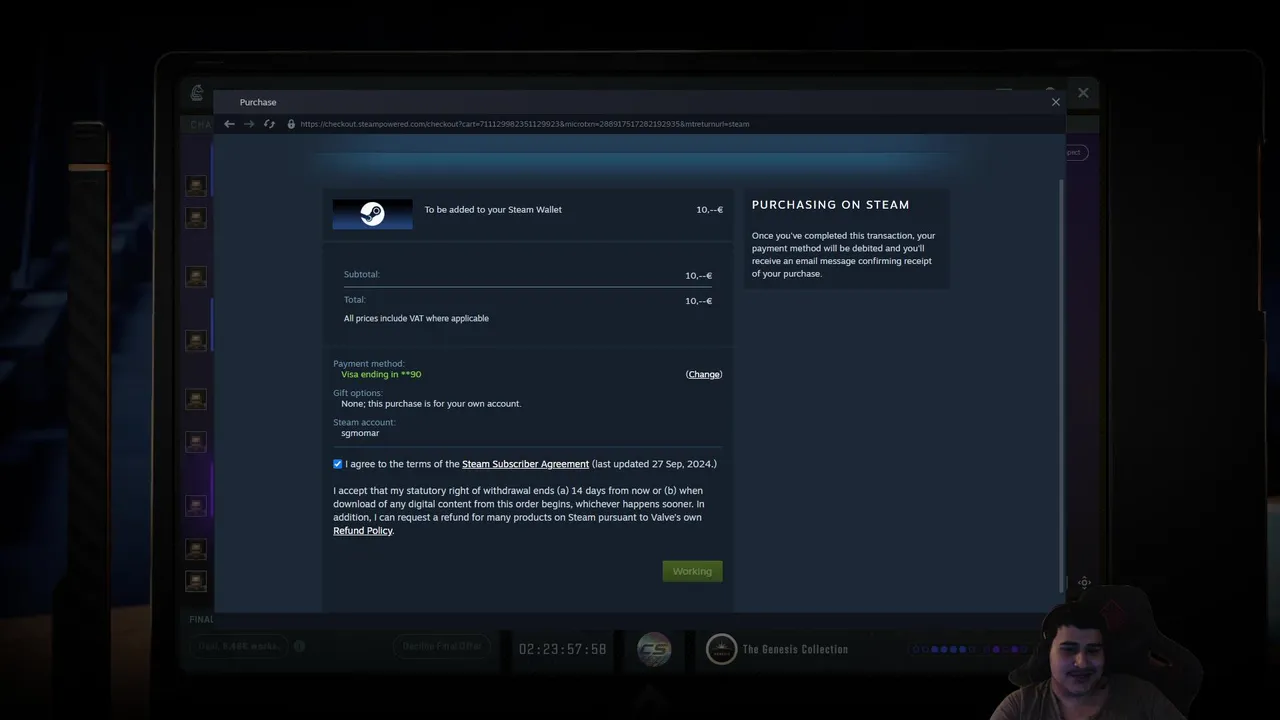1280x720 pixels.
Task: Click the purchase page vertical scrollbar
Action: (x=1062, y=385)
